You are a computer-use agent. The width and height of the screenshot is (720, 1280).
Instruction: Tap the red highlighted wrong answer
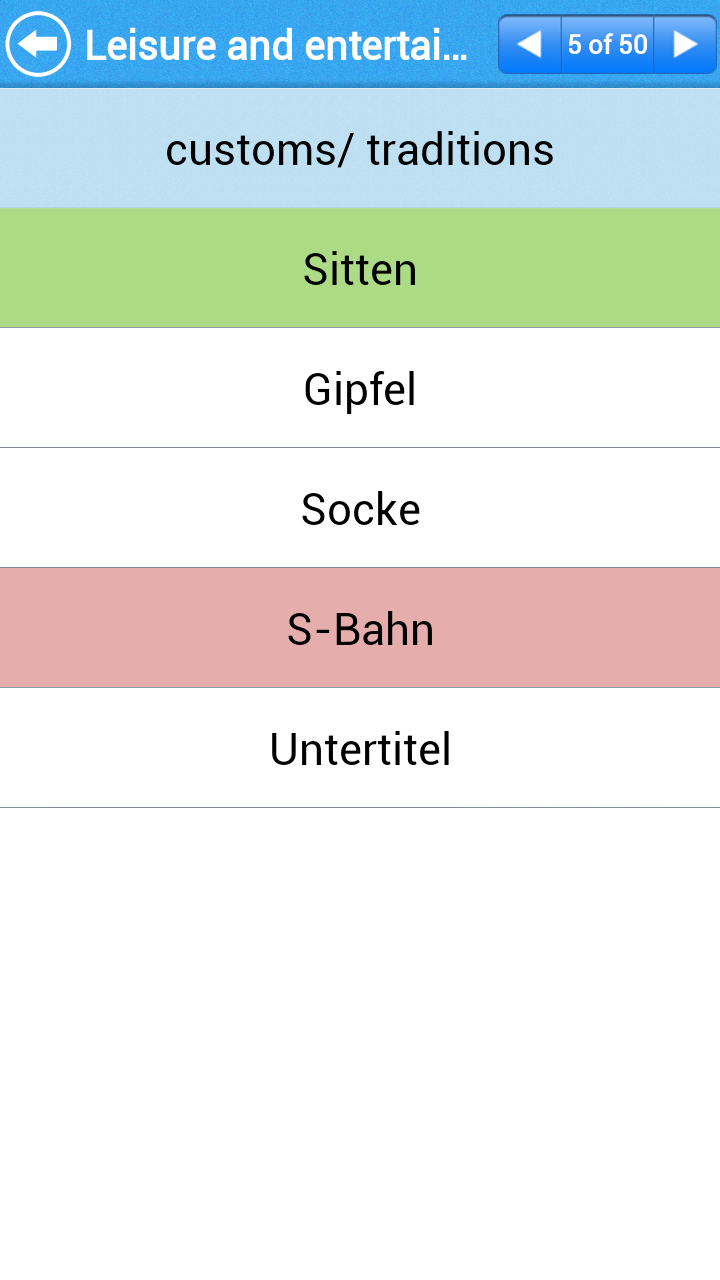[x=360, y=628]
